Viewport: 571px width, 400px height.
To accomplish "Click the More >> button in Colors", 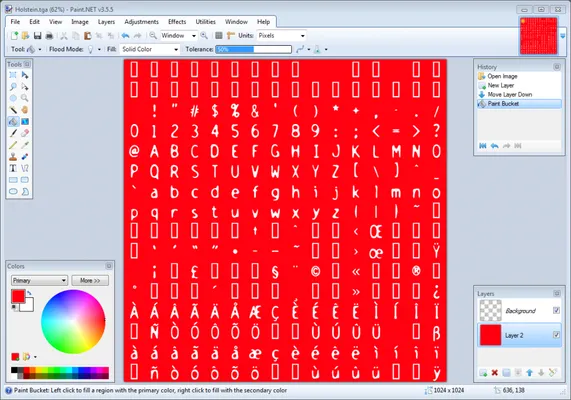I will 90,281.
